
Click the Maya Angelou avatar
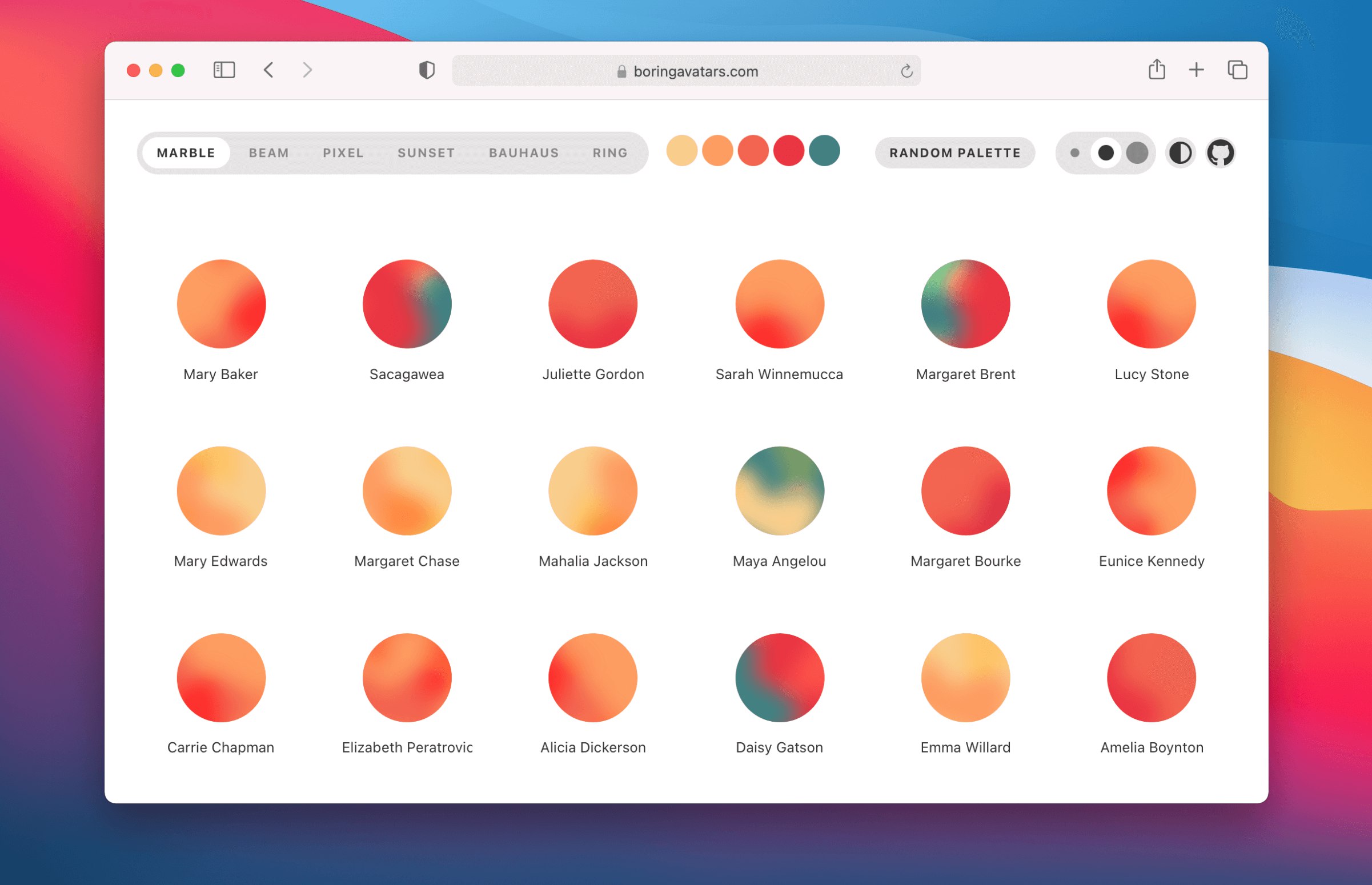[779, 491]
